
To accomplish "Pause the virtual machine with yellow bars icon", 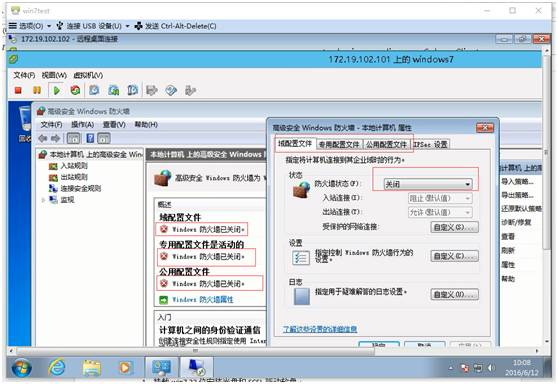I will point(37,90).
